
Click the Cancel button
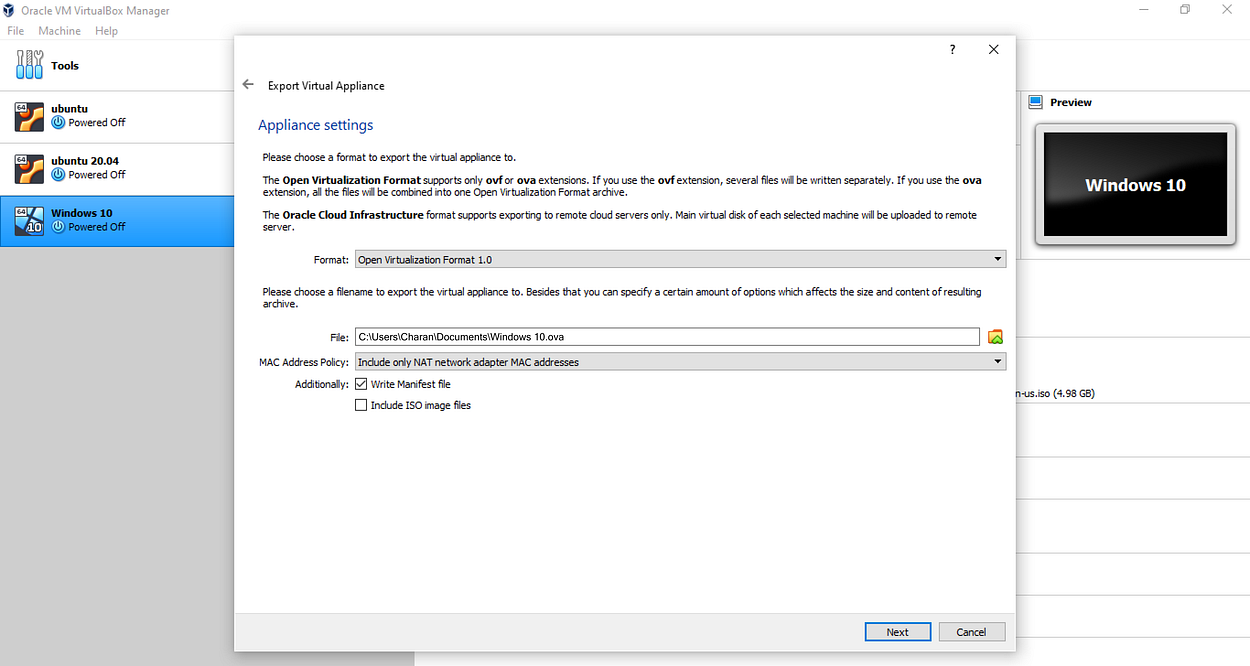(x=971, y=632)
